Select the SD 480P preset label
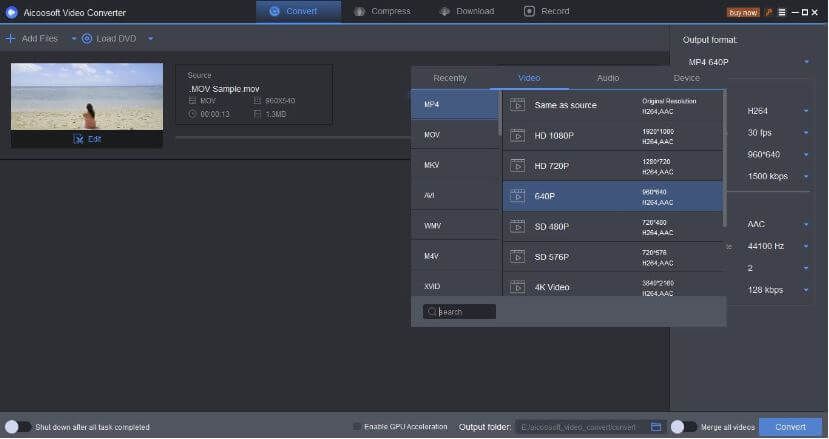Image resolution: width=829 pixels, height=439 pixels. tap(551, 227)
